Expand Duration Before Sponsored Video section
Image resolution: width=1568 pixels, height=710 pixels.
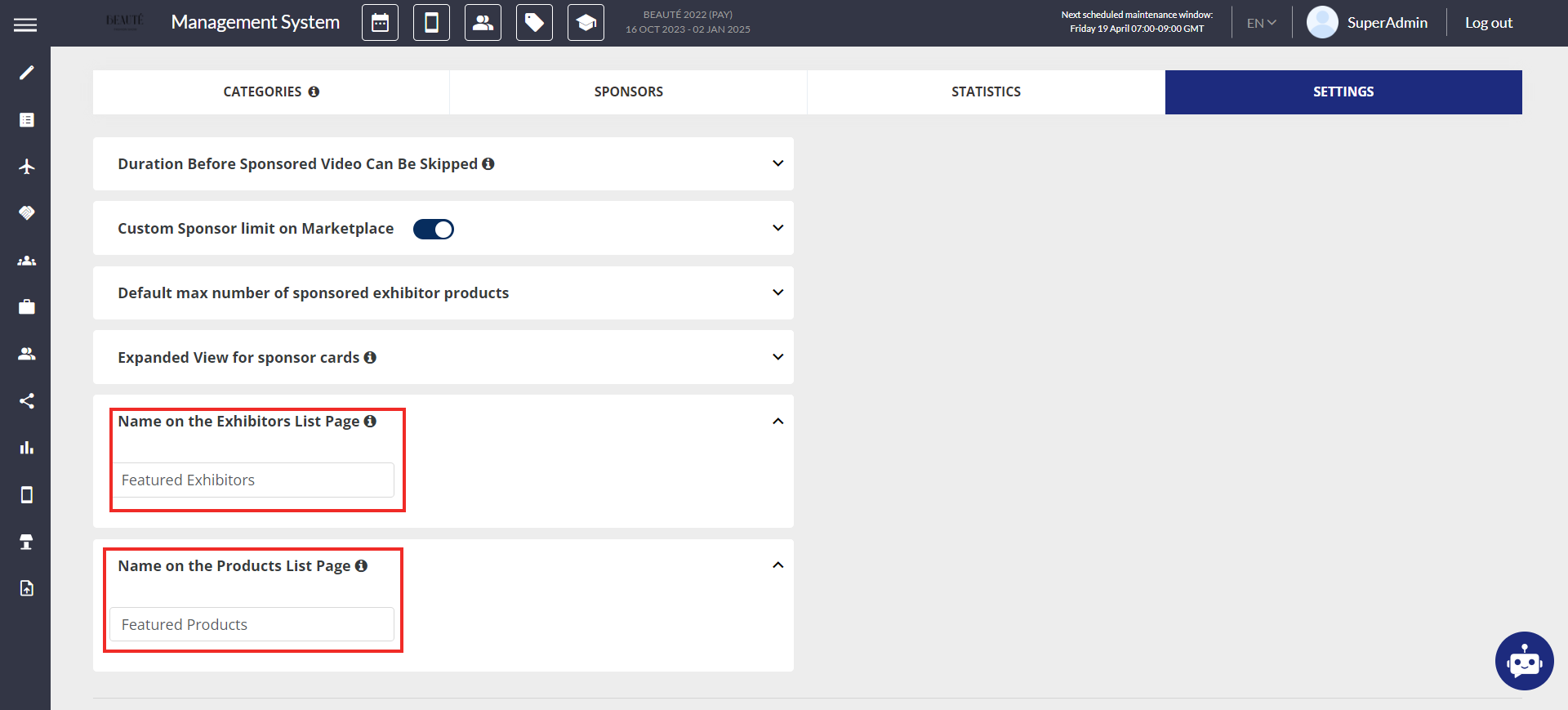[778, 163]
